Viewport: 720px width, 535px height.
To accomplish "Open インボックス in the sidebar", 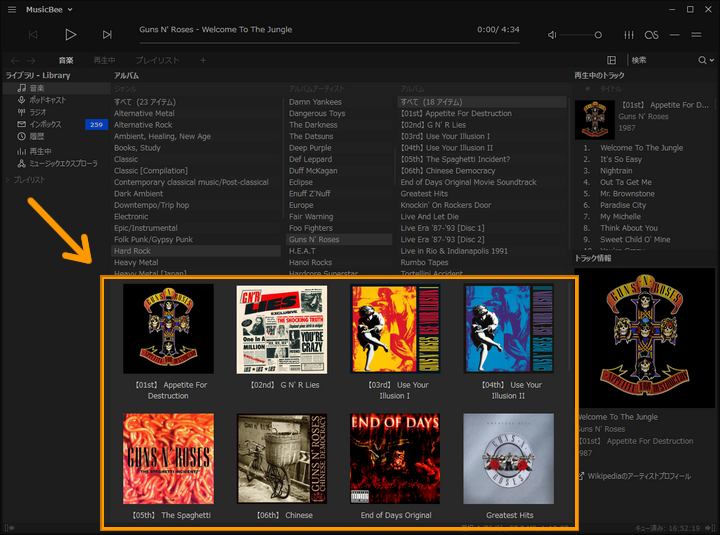I will point(44,124).
